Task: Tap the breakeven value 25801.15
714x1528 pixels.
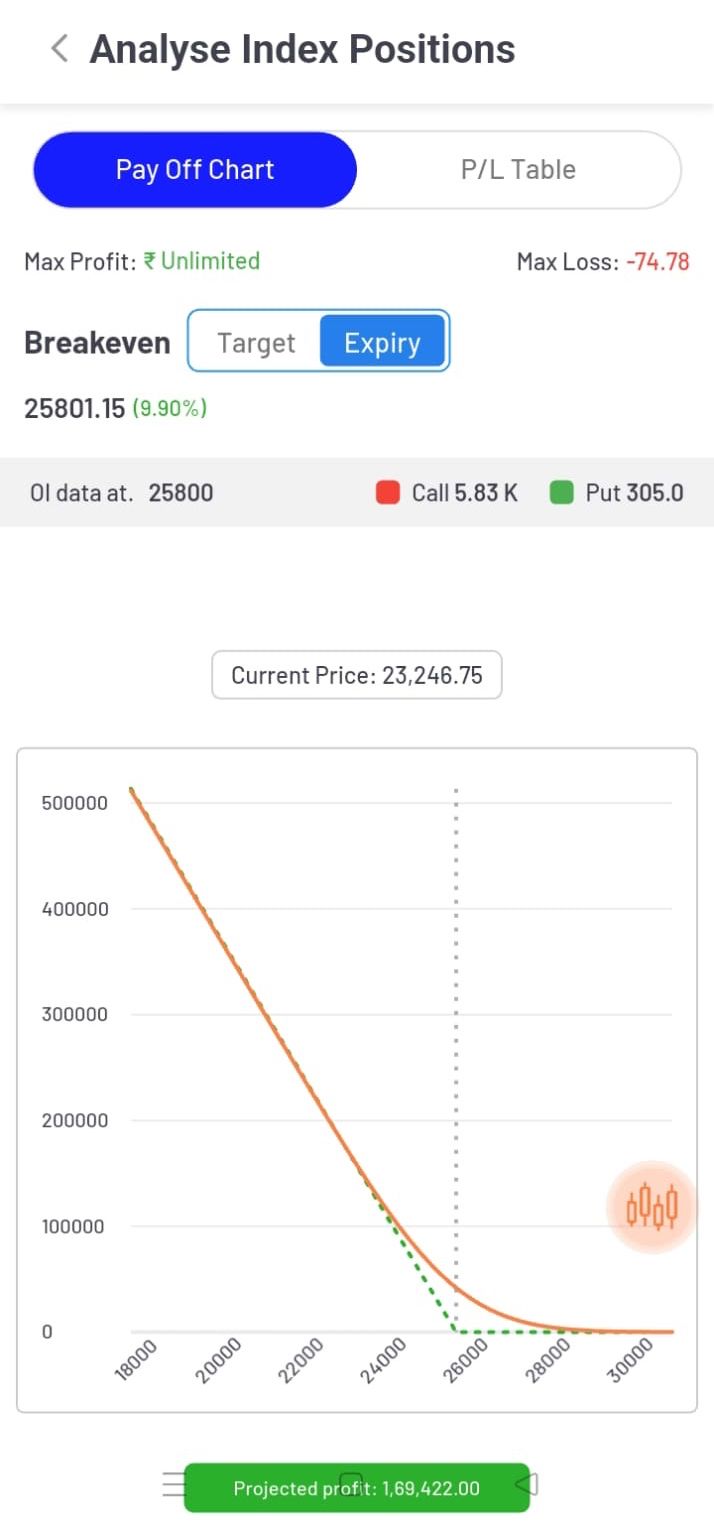Action: [x=75, y=408]
